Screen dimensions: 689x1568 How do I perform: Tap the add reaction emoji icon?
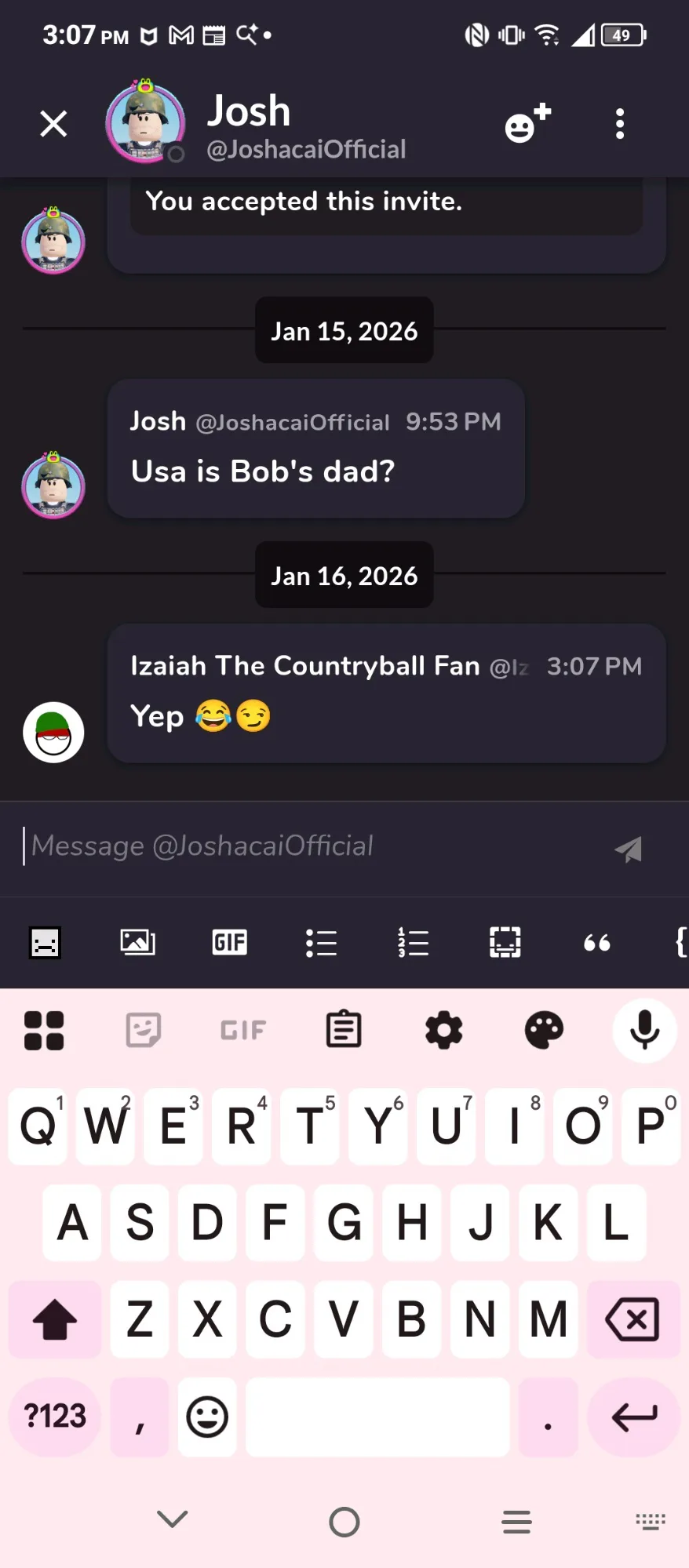(x=527, y=124)
